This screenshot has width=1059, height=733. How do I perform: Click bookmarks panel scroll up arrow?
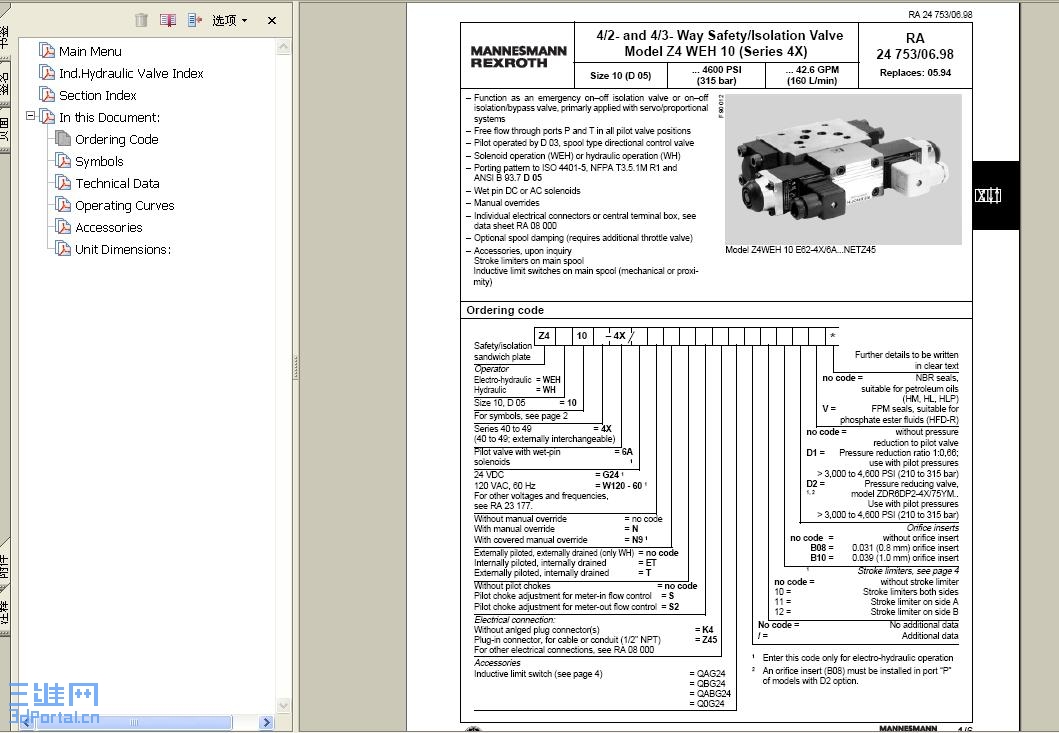tap(284, 47)
